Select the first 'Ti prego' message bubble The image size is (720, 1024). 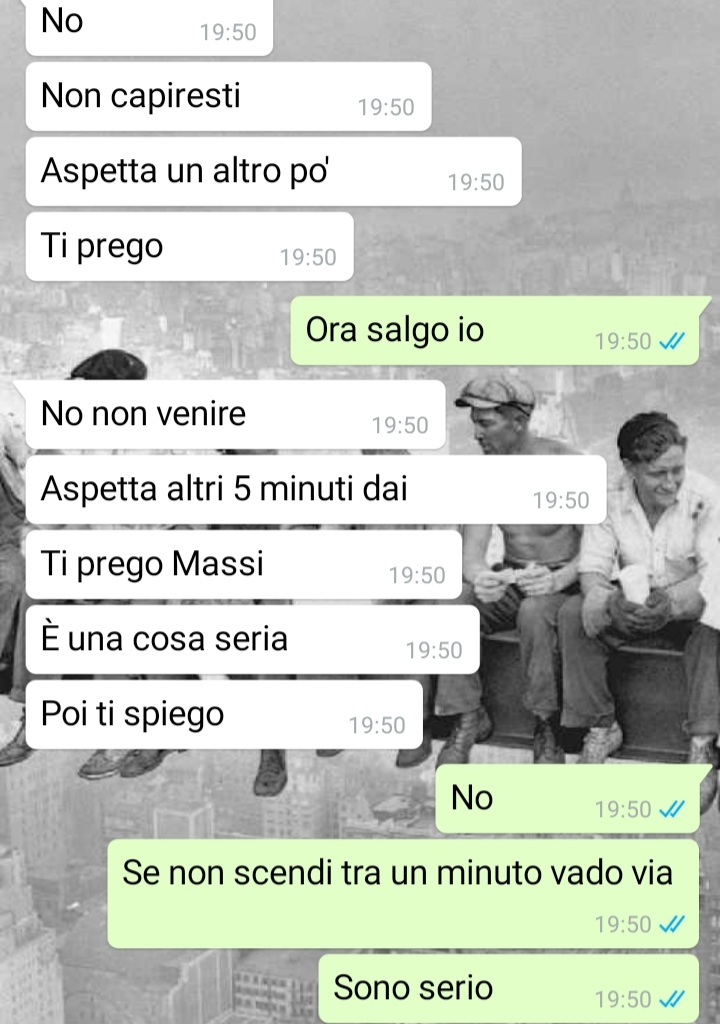click(x=189, y=247)
